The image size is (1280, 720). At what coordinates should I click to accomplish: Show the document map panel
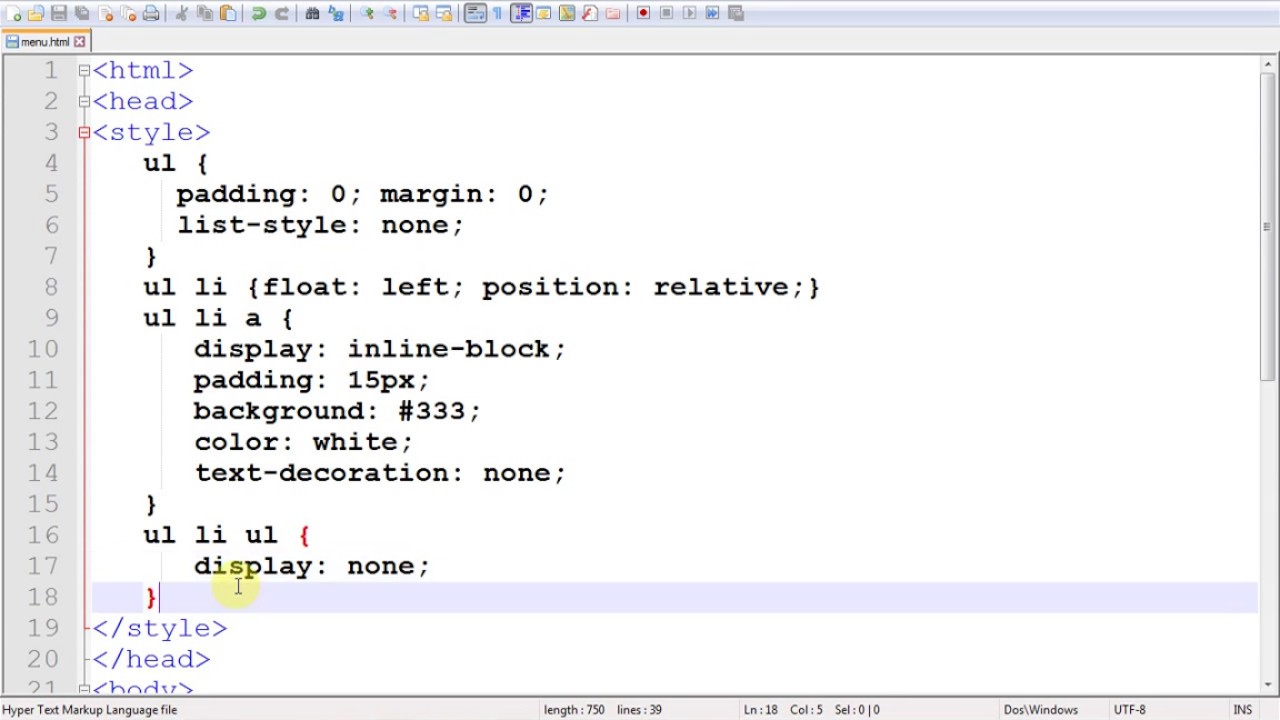(567, 13)
